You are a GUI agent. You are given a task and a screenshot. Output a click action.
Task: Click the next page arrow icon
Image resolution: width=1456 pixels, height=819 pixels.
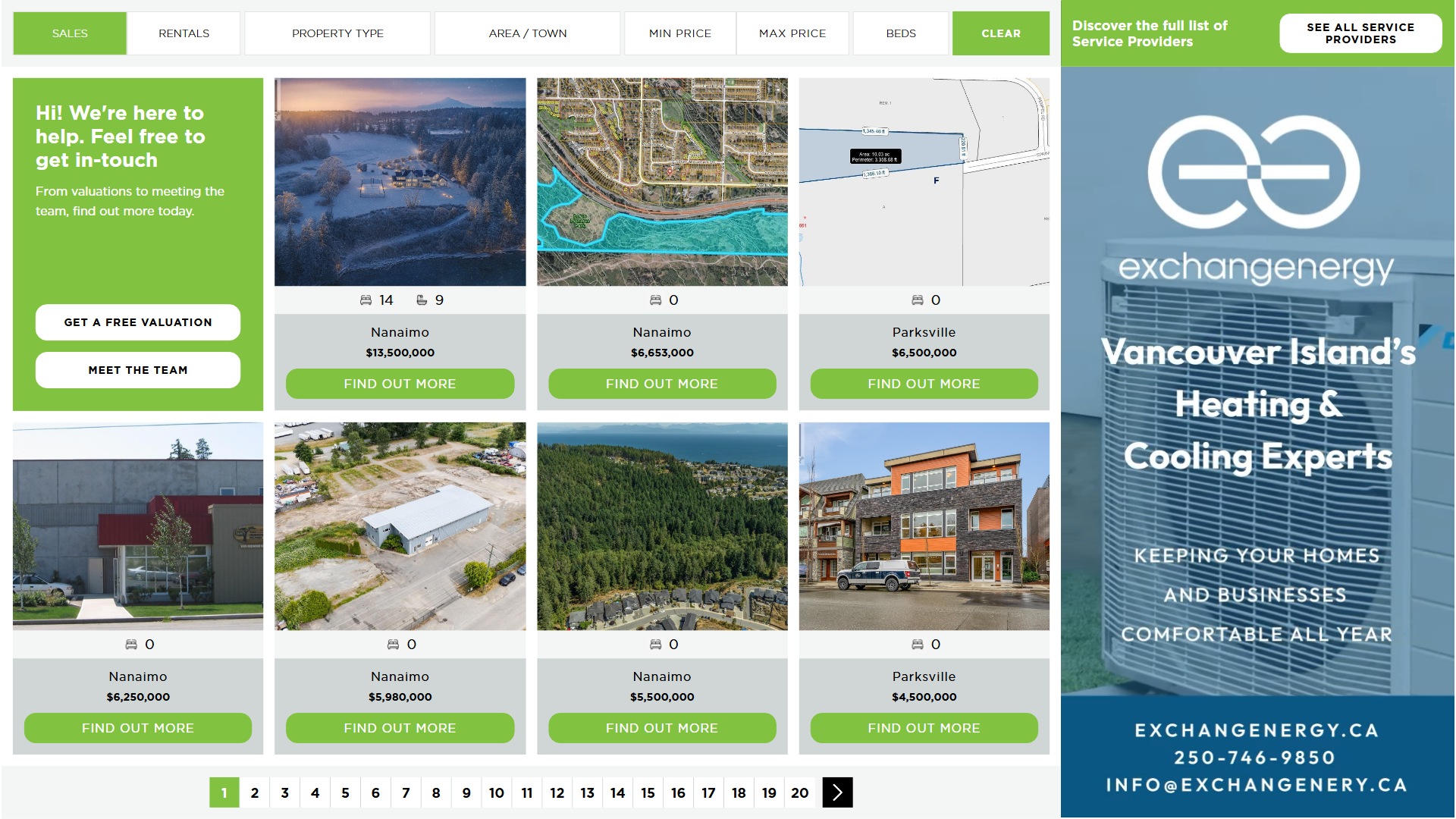(837, 792)
